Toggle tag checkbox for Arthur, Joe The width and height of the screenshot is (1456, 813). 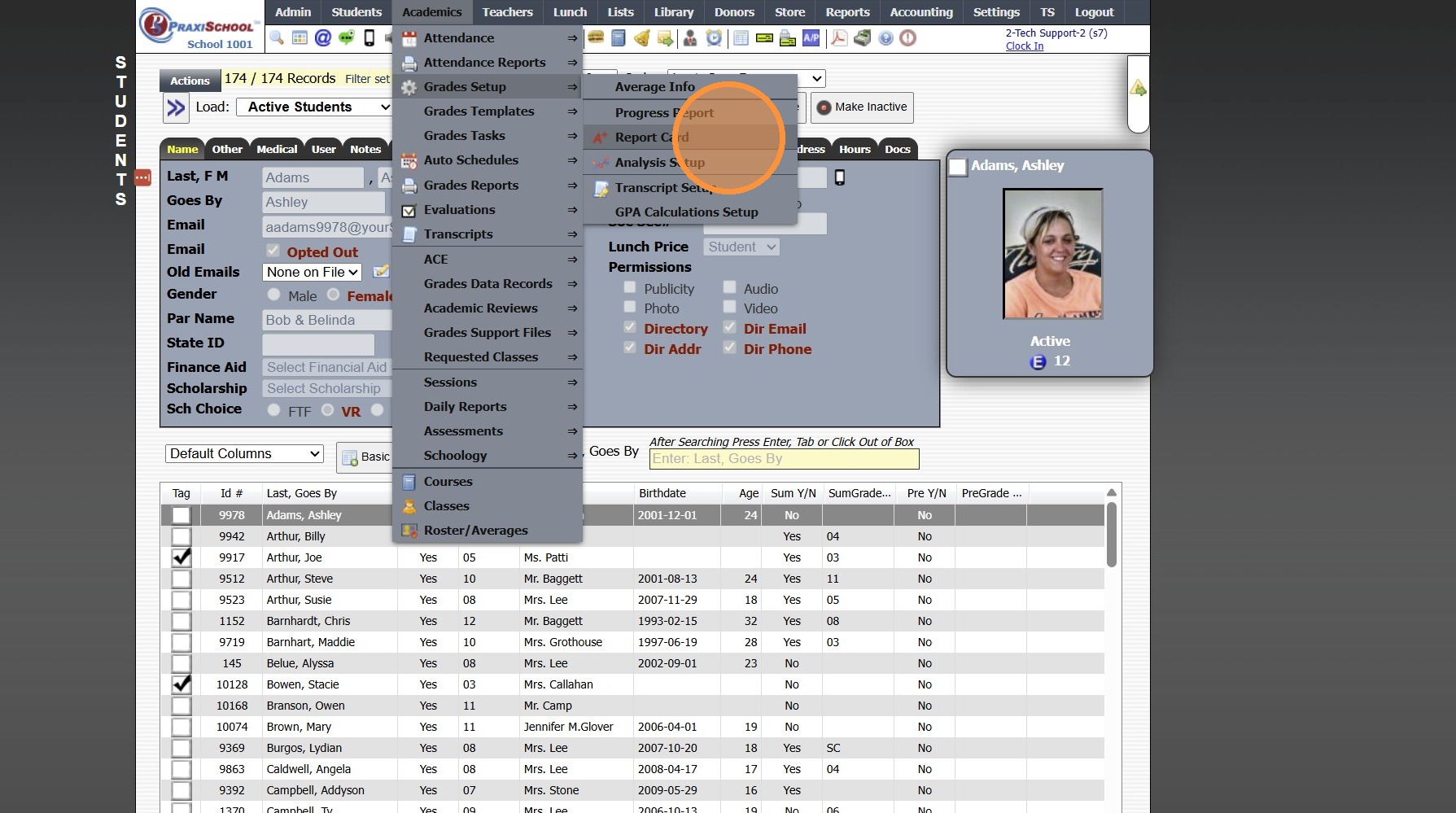coord(181,557)
